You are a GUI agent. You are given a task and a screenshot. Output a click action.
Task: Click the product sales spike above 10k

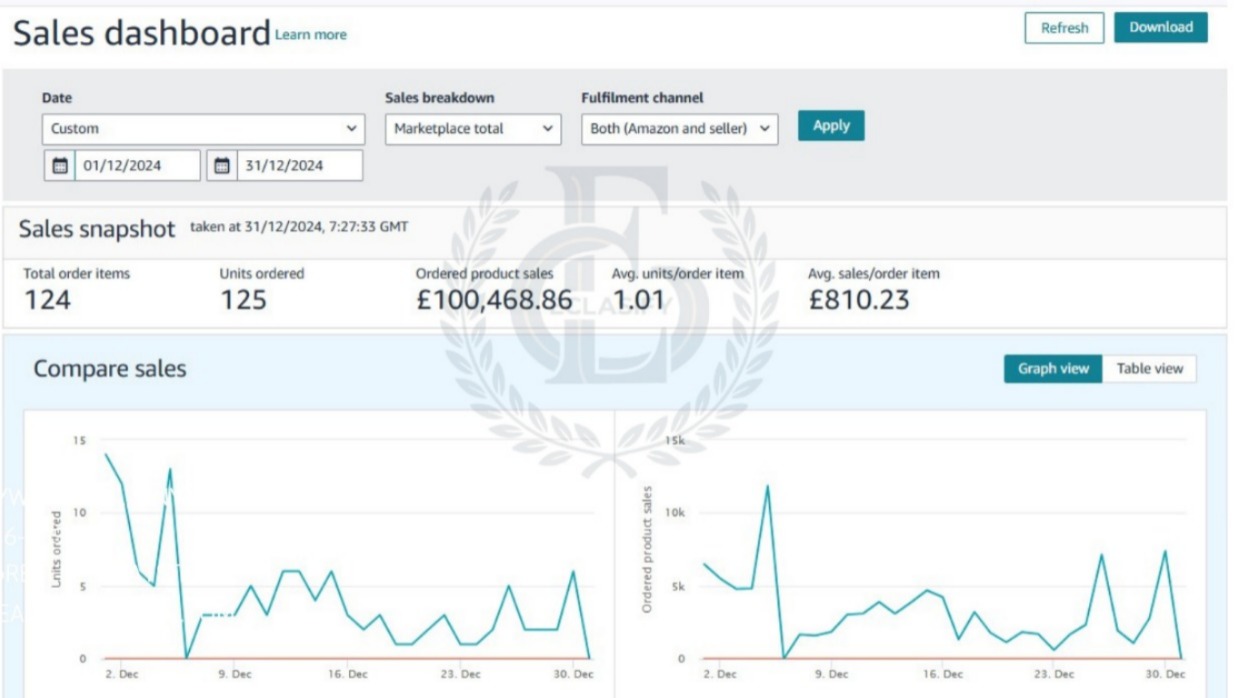point(767,486)
